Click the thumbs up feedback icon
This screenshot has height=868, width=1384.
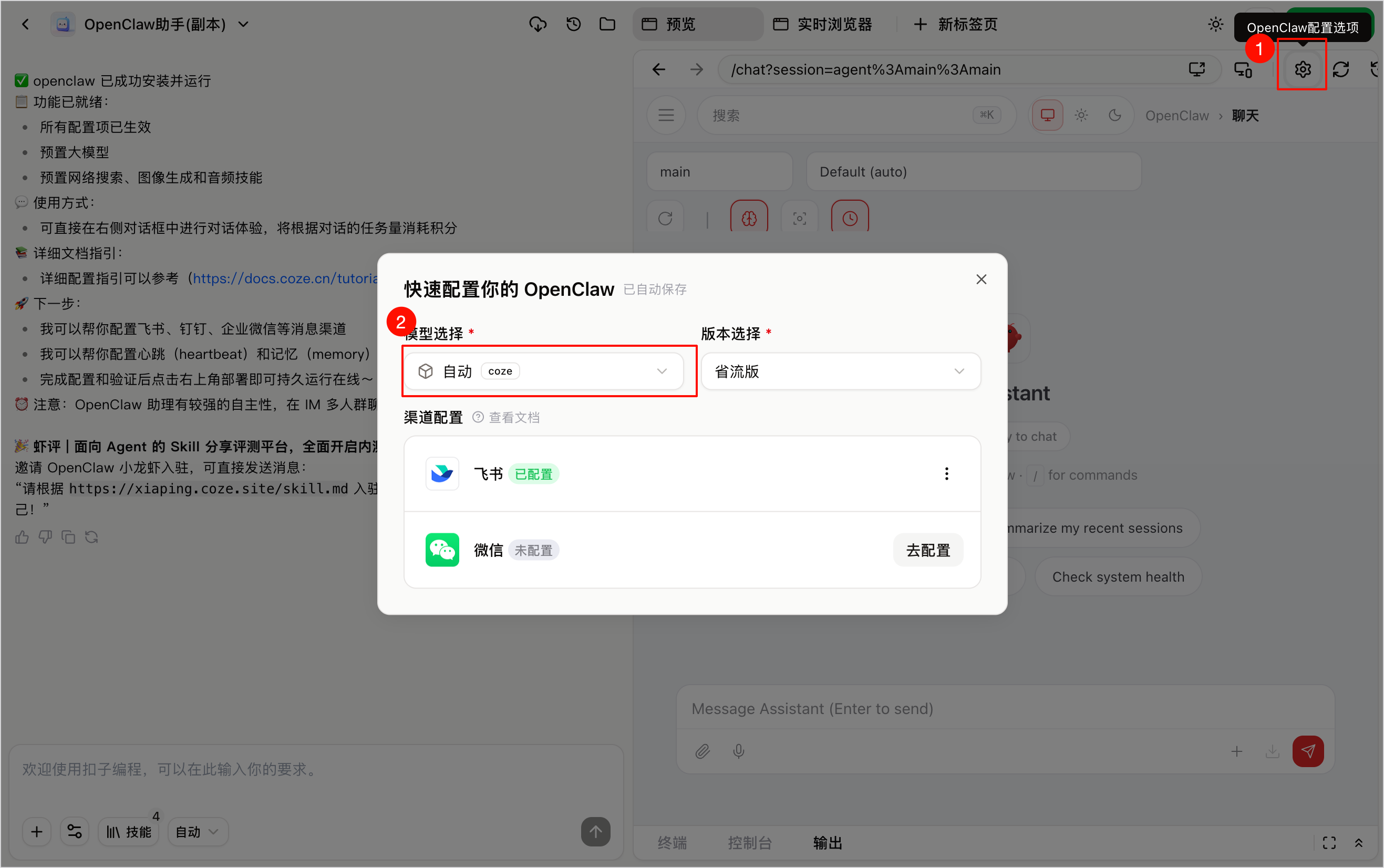point(22,537)
